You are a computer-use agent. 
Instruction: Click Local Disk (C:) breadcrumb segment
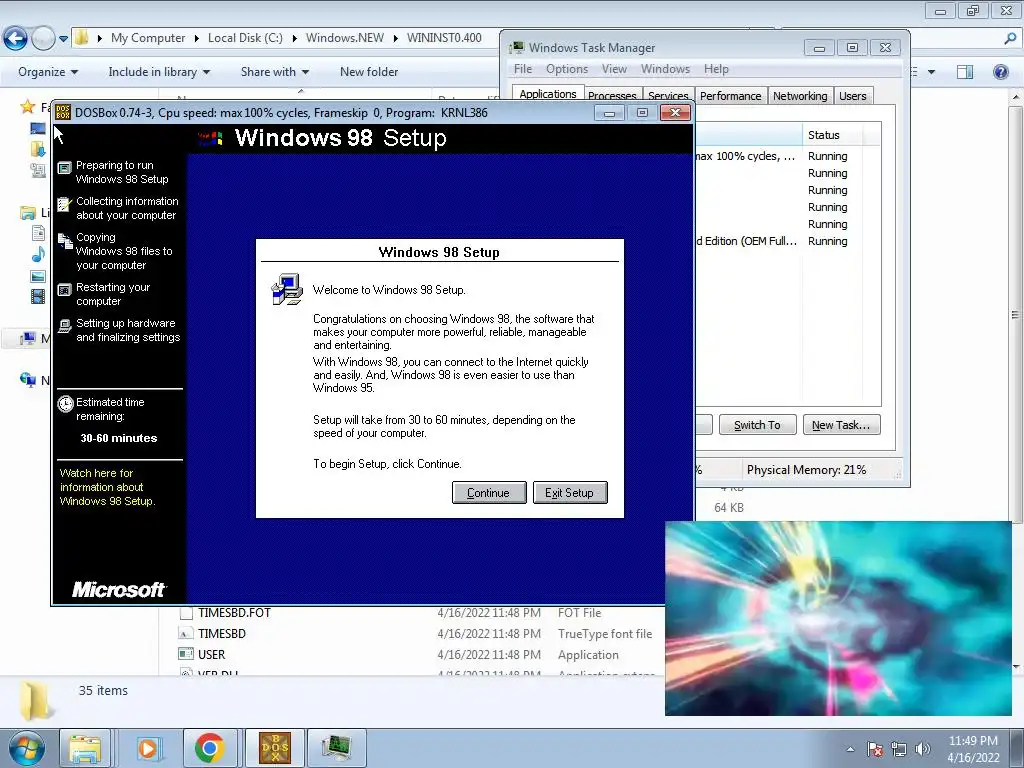coord(245,38)
